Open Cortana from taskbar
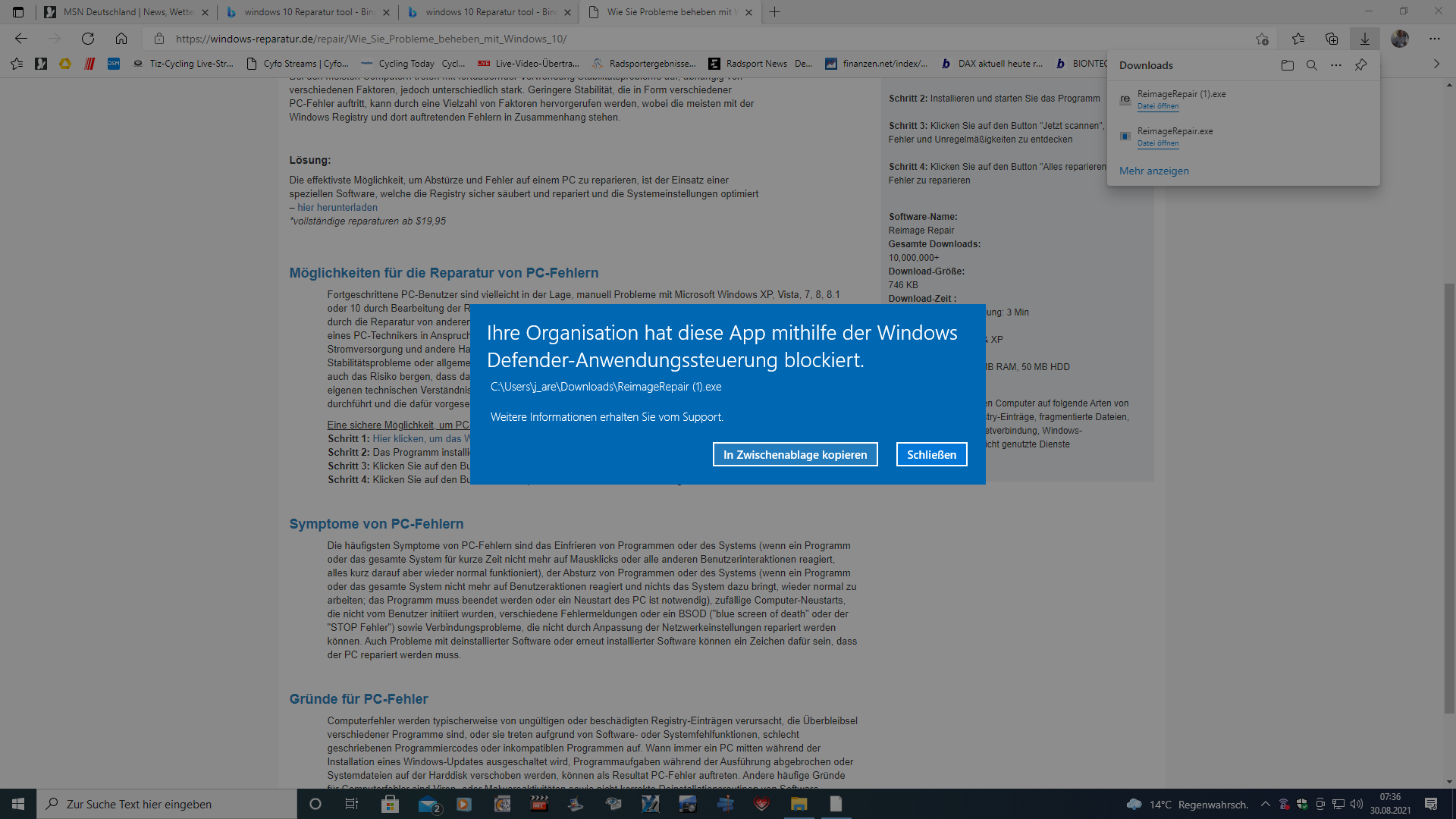 [315, 804]
